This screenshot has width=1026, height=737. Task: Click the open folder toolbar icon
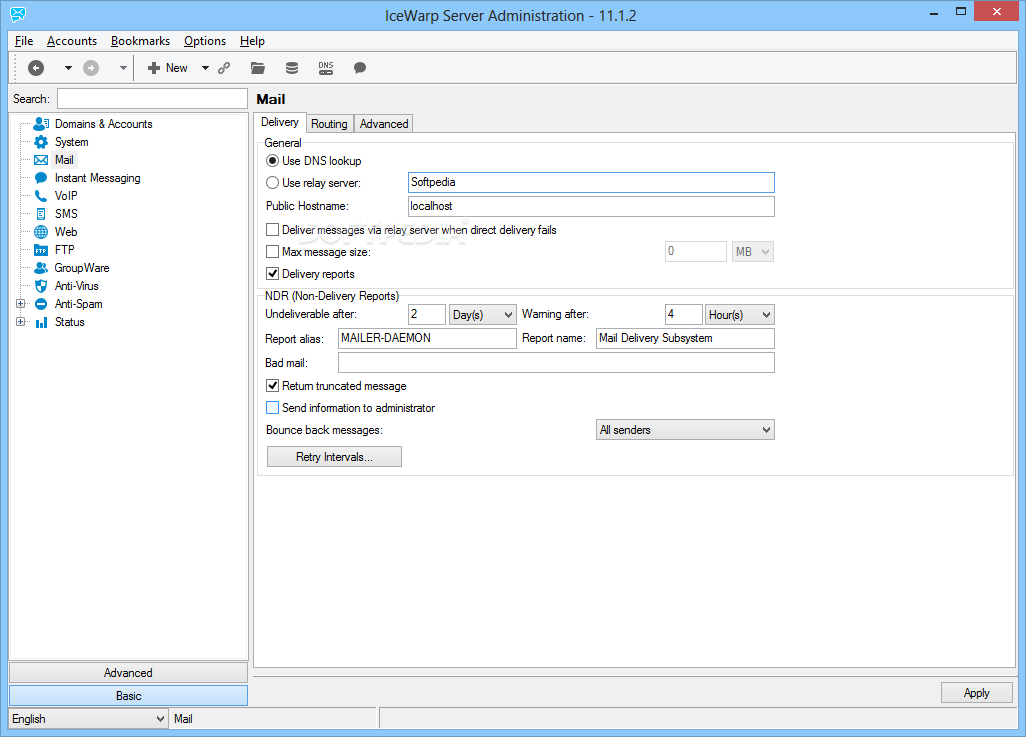point(258,67)
